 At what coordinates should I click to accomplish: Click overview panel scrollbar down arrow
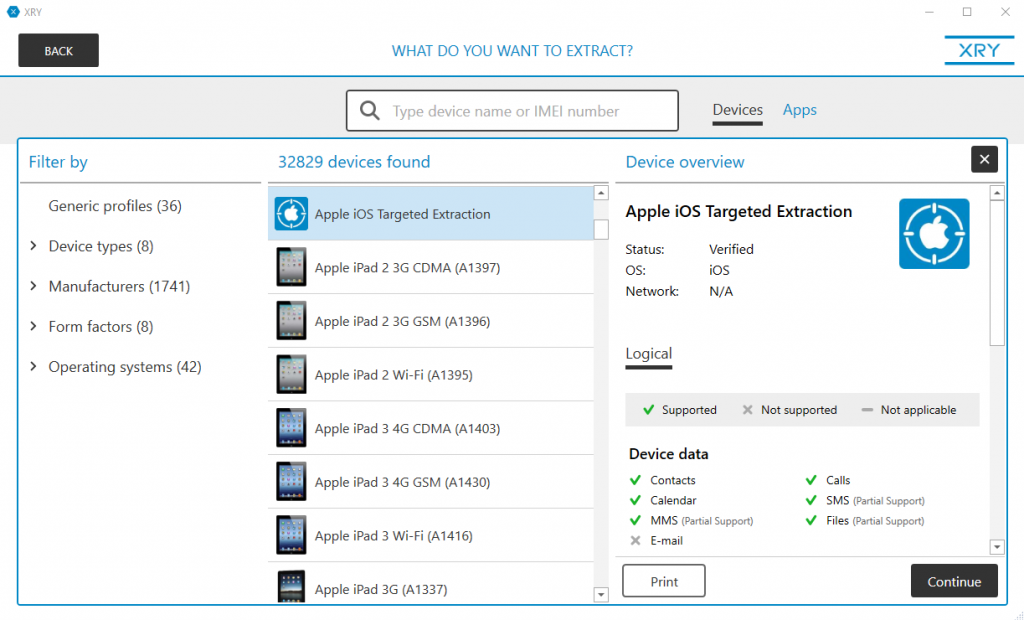[997, 547]
